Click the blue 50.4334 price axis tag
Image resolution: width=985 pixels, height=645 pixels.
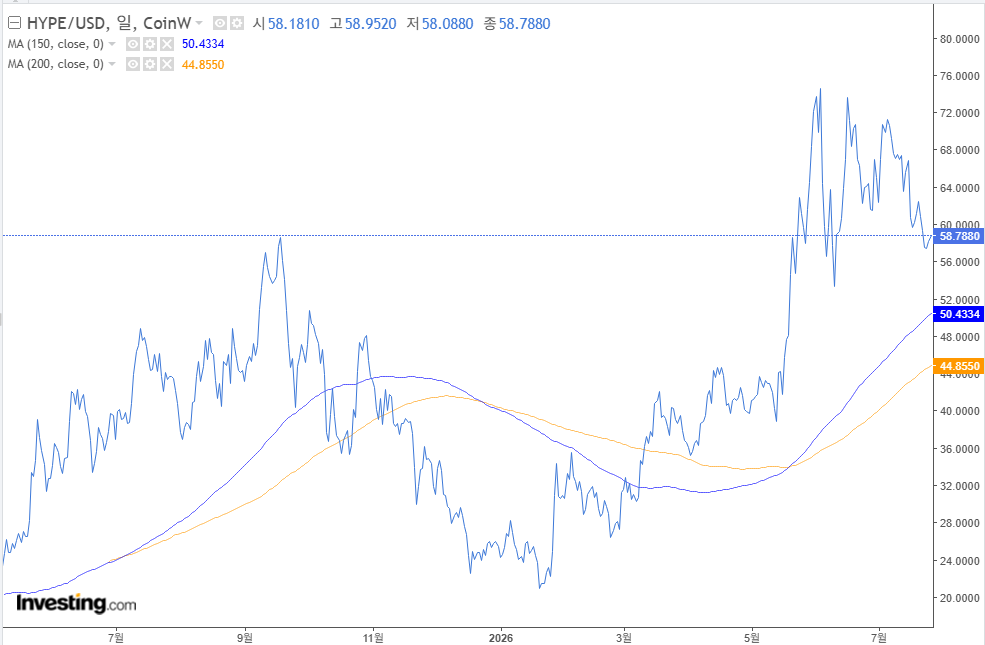click(959, 314)
